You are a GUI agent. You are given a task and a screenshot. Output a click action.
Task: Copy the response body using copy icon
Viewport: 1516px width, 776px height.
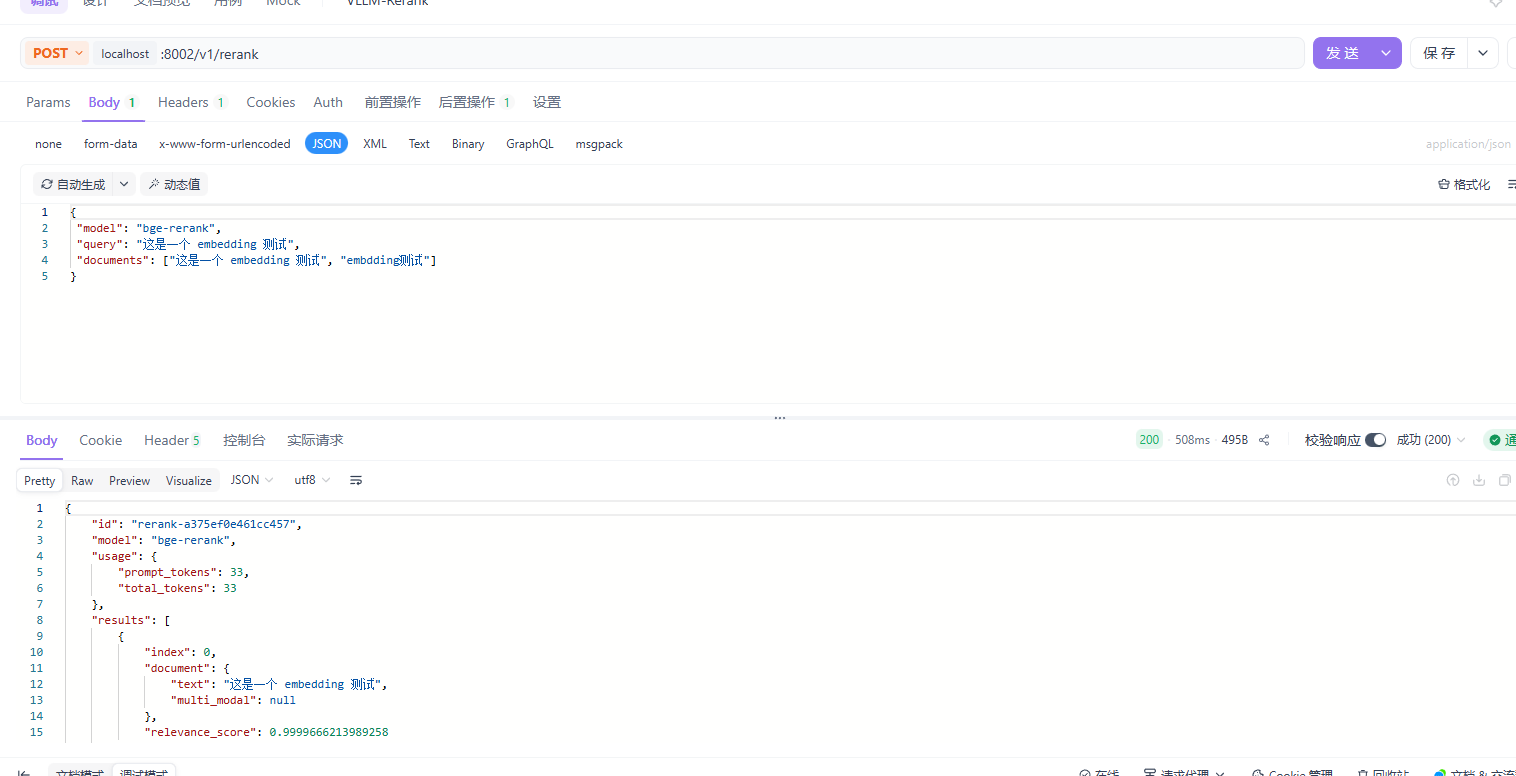(1504, 481)
